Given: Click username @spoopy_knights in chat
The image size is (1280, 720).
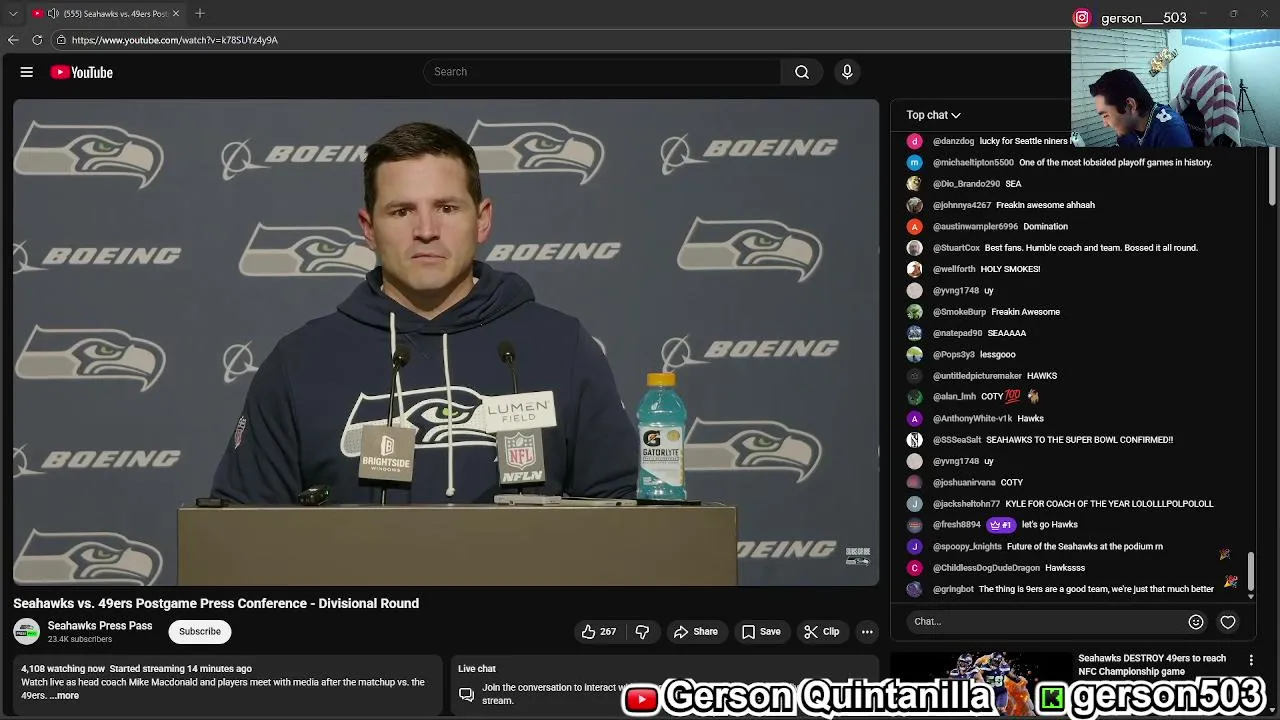Looking at the screenshot, I should pyautogui.click(x=967, y=546).
